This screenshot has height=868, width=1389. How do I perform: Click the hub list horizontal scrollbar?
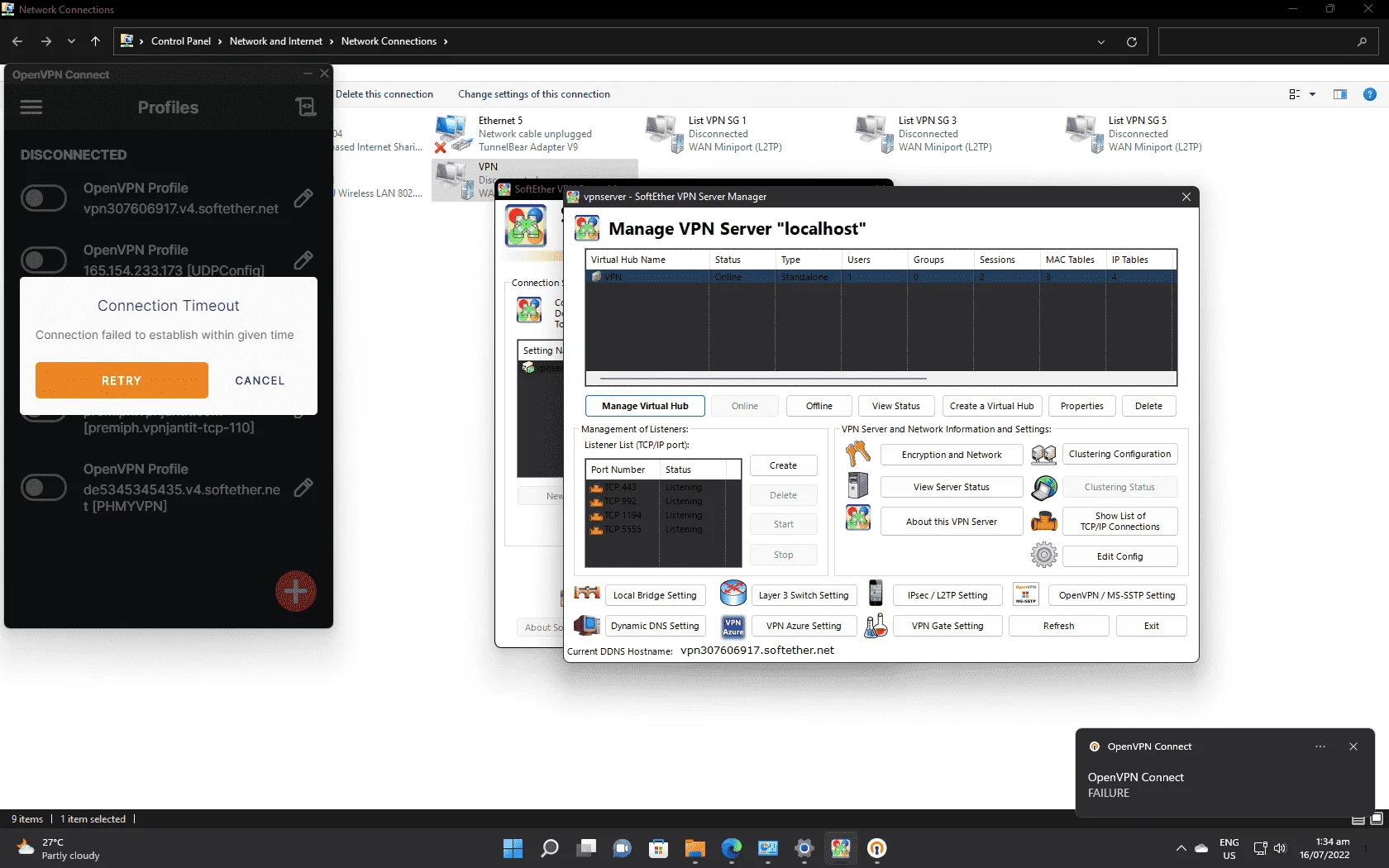point(763,379)
